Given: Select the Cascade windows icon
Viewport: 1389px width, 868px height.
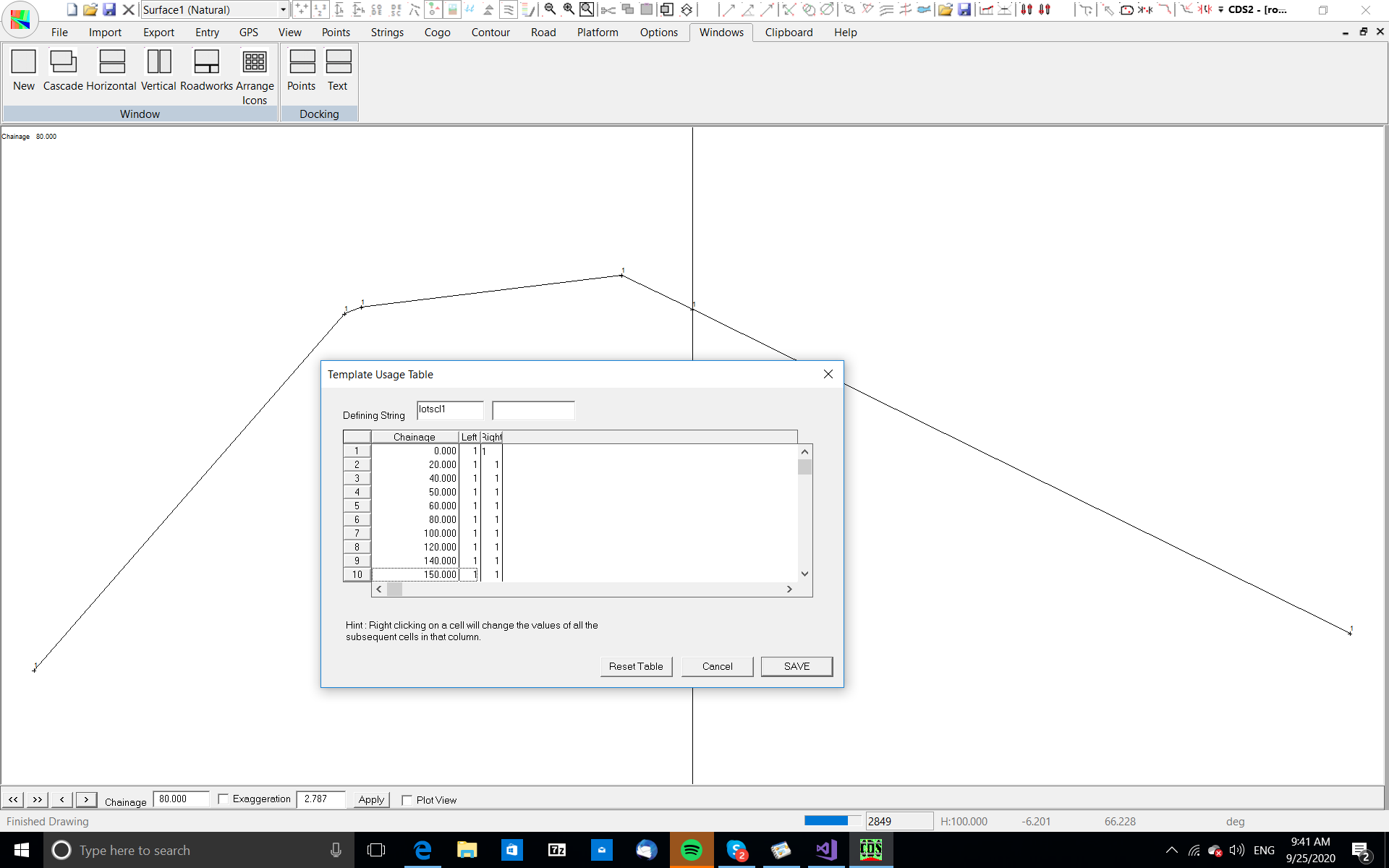Looking at the screenshot, I should click(63, 62).
